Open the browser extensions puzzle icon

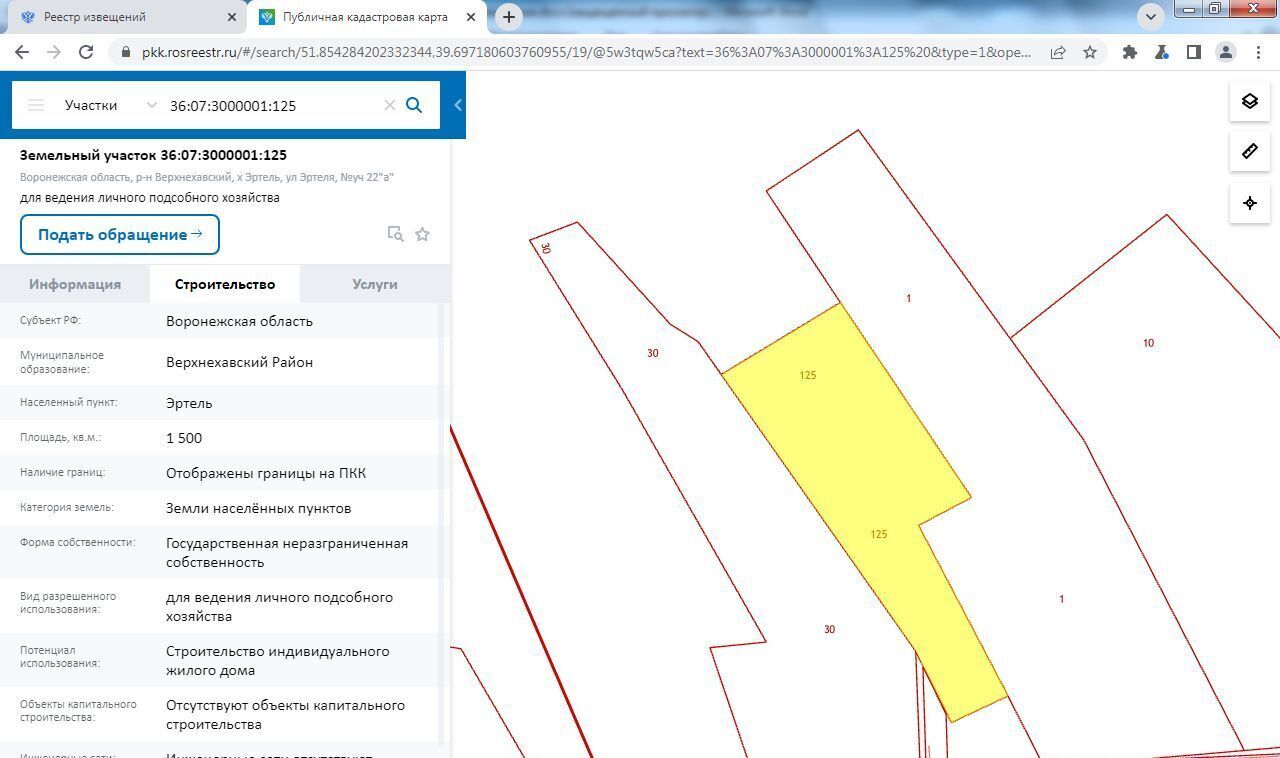1130,52
